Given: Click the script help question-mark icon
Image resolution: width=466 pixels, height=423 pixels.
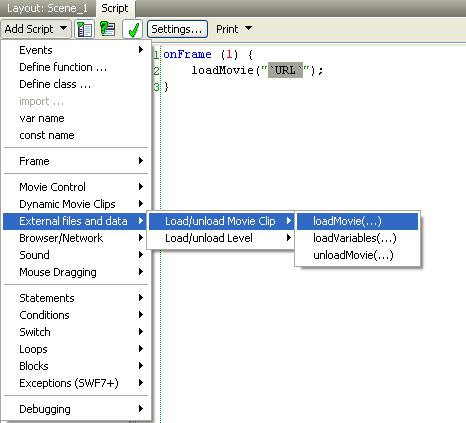Looking at the screenshot, I should 108,29.
